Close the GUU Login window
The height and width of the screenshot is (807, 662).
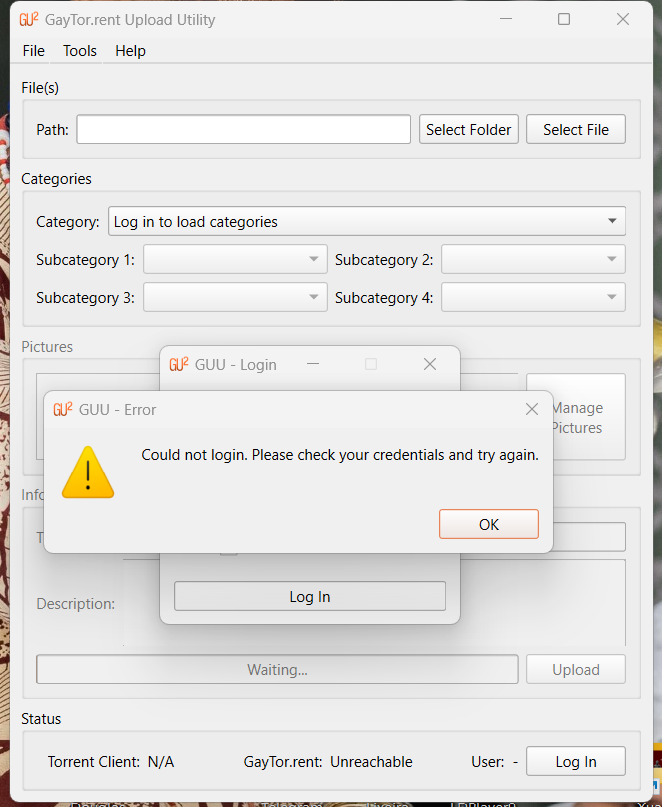[430, 365]
